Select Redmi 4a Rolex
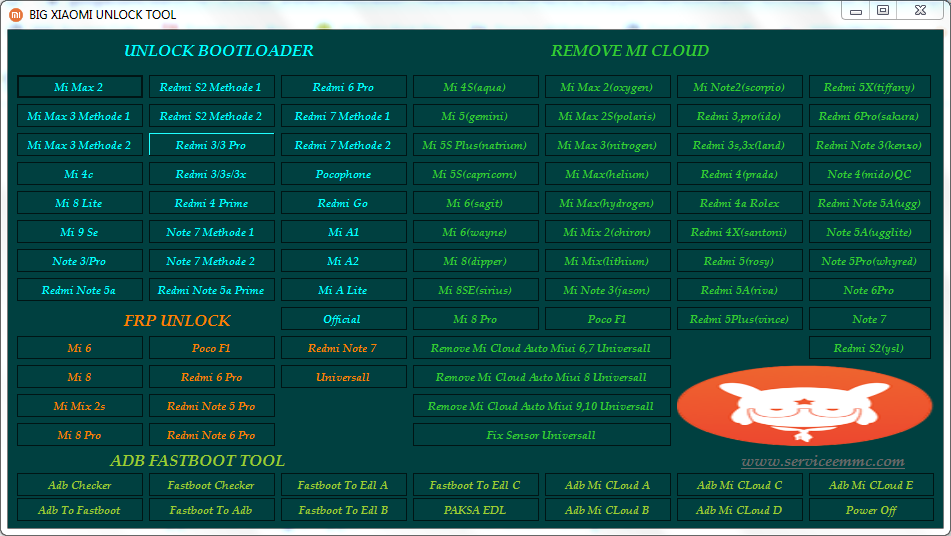Screen dimensions: 951x536 click(x=740, y=203)
